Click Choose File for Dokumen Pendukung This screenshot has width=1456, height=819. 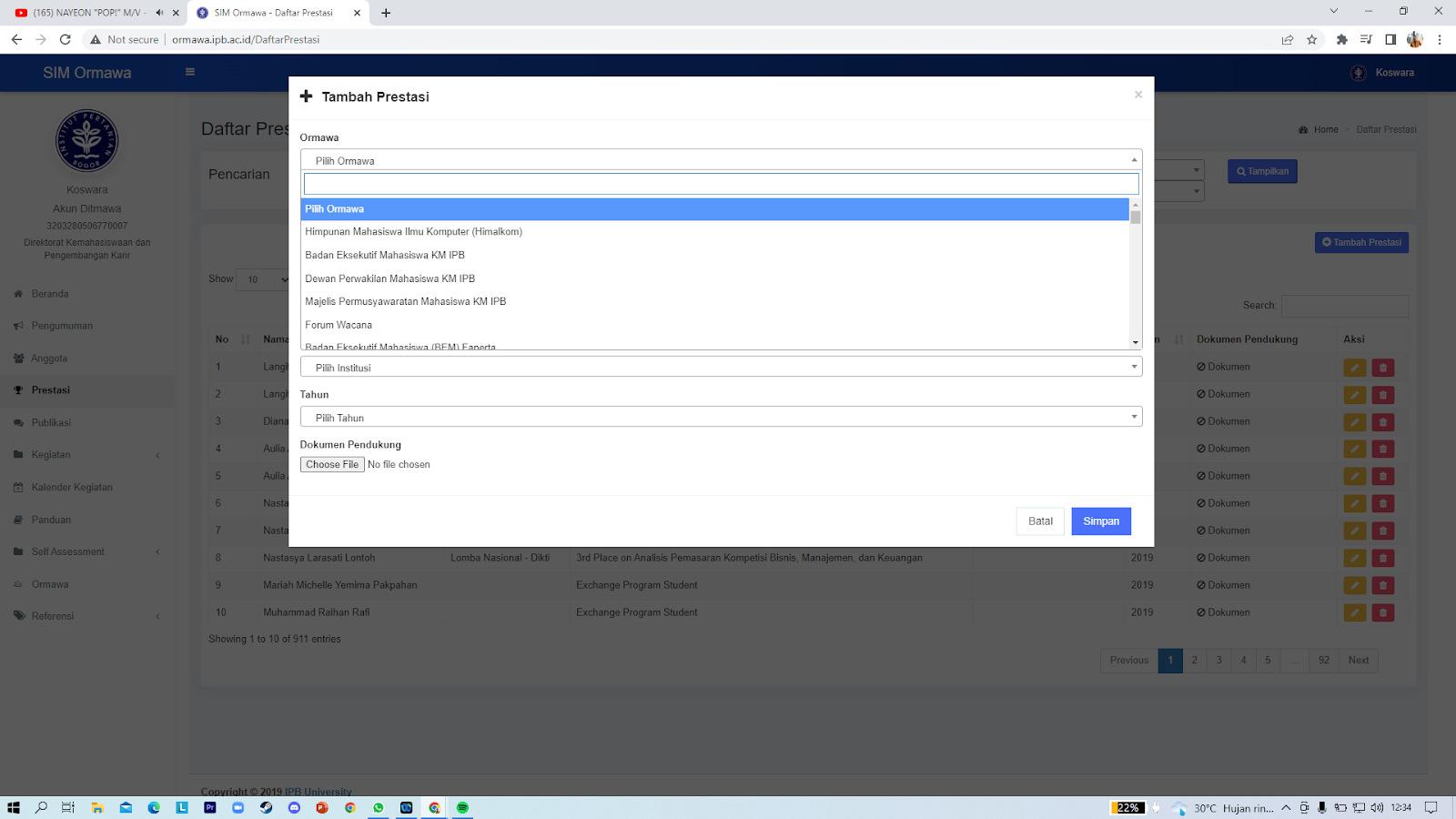pos(332,464)
